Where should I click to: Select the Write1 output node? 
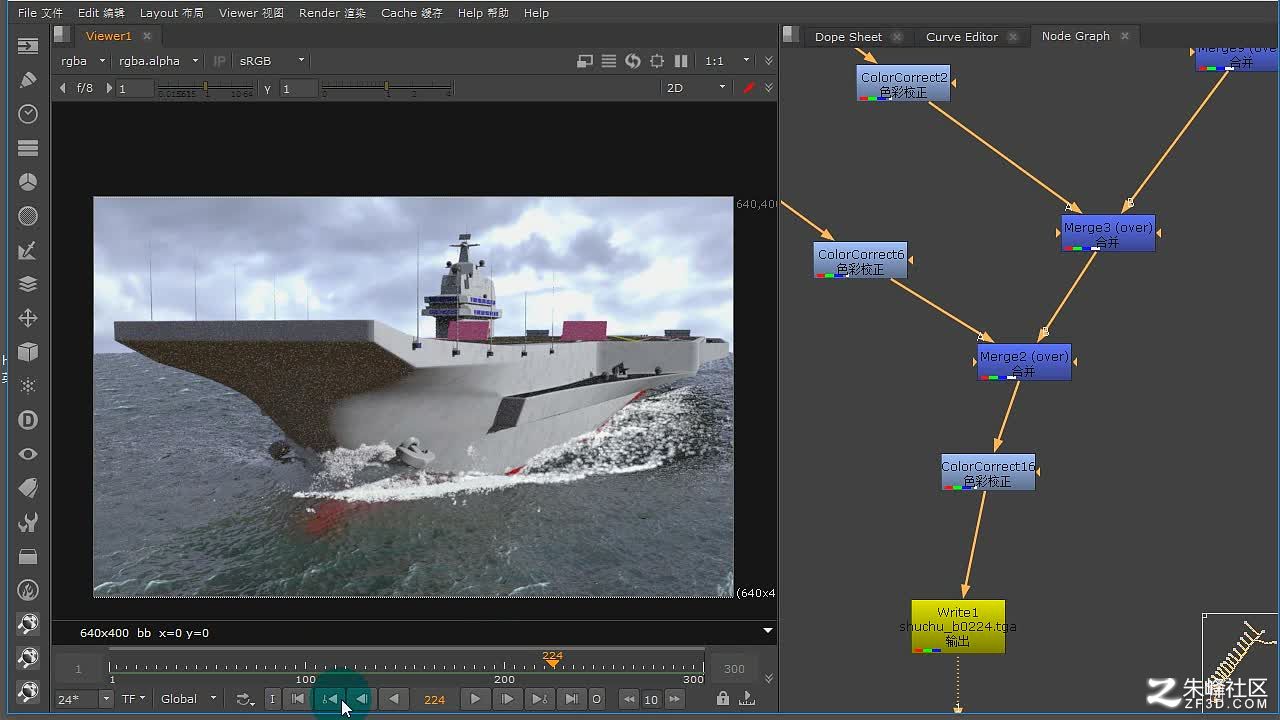pos(958,627)
